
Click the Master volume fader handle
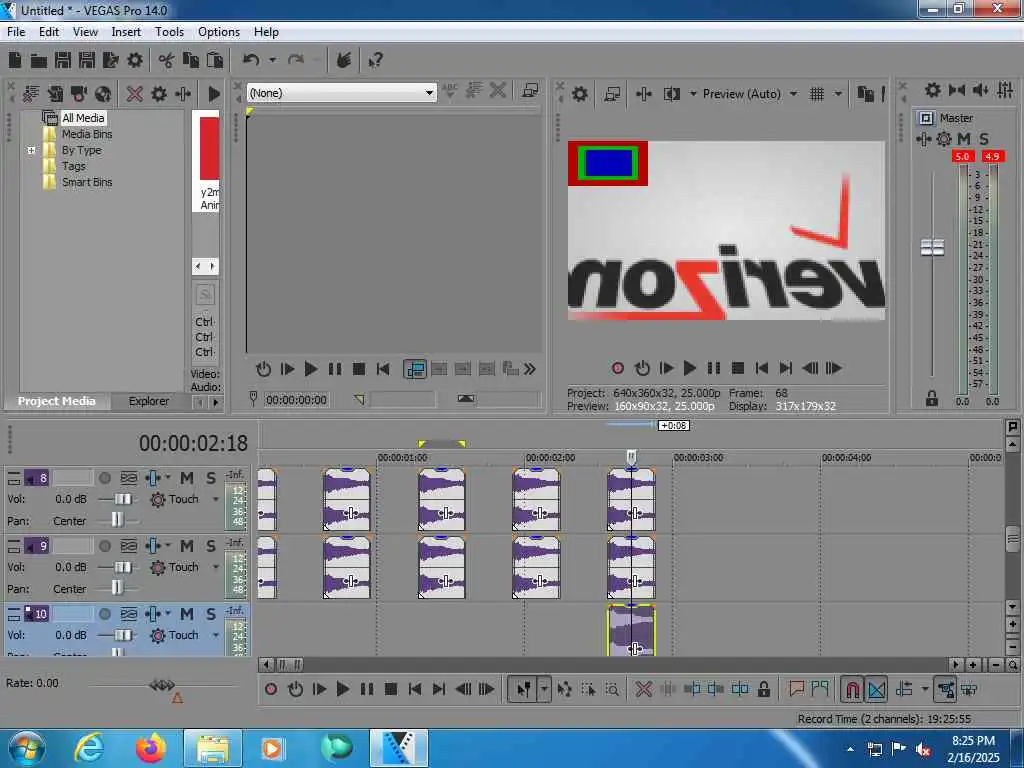click(932, 248)
